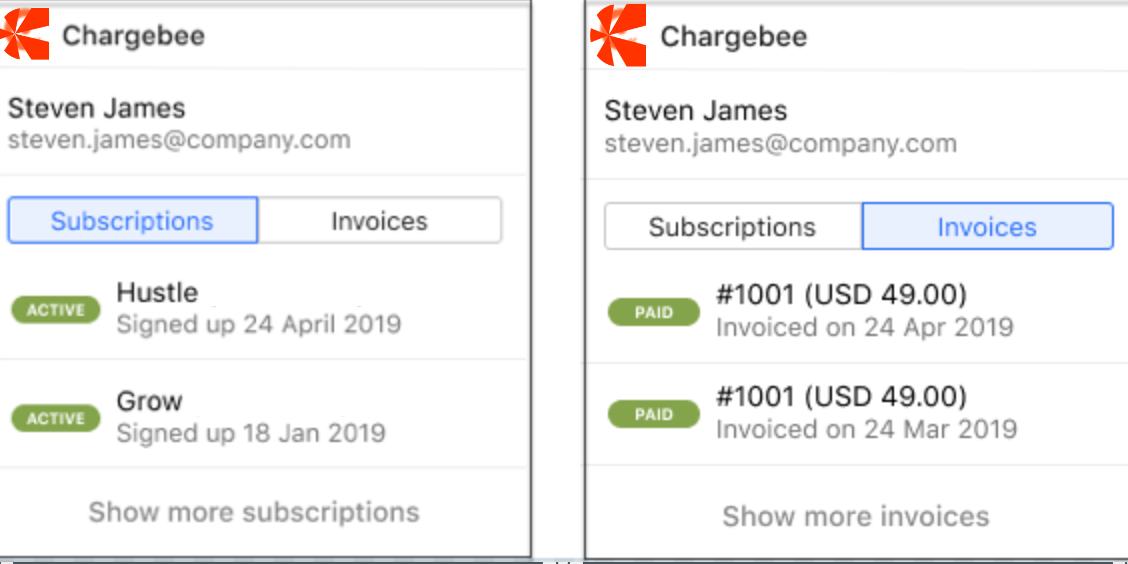
Task: Click the PAID badge for the 24 Apr 2019 invoice
Action: [653, 312]
